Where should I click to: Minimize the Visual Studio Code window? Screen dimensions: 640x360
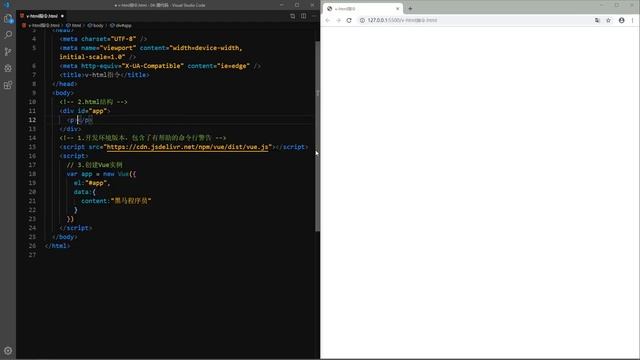tap(282, 5)
